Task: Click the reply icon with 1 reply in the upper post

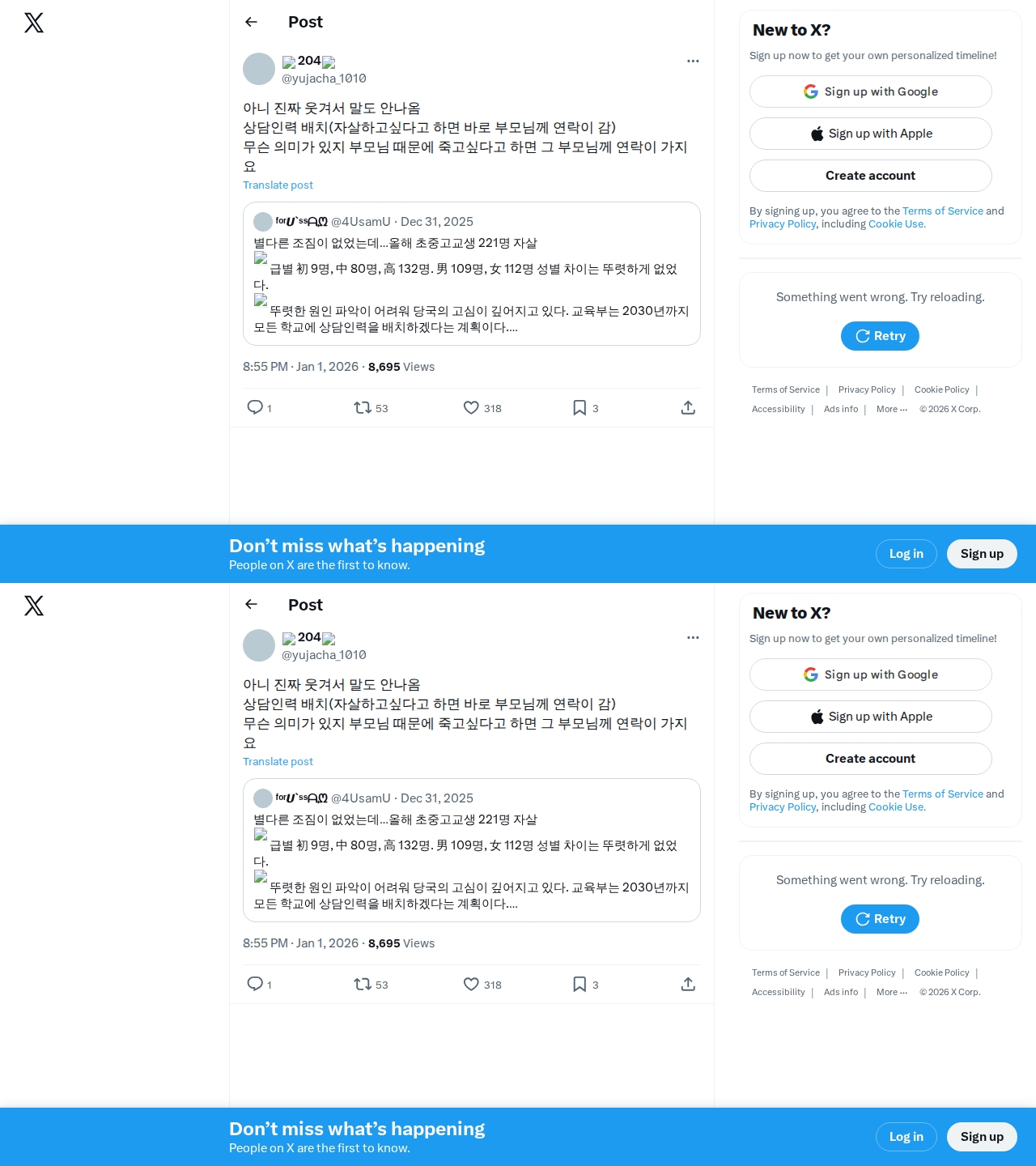Action: (255, 407)
